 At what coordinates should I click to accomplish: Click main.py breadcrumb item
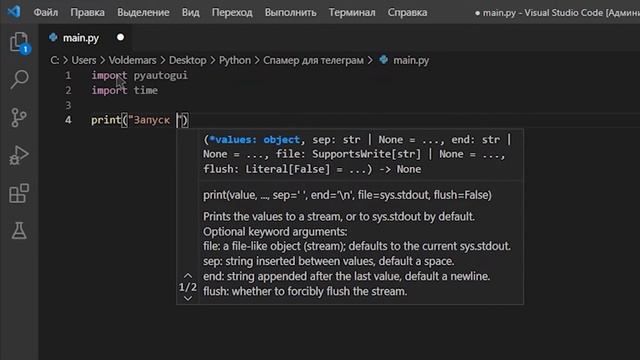coord(411,60)
